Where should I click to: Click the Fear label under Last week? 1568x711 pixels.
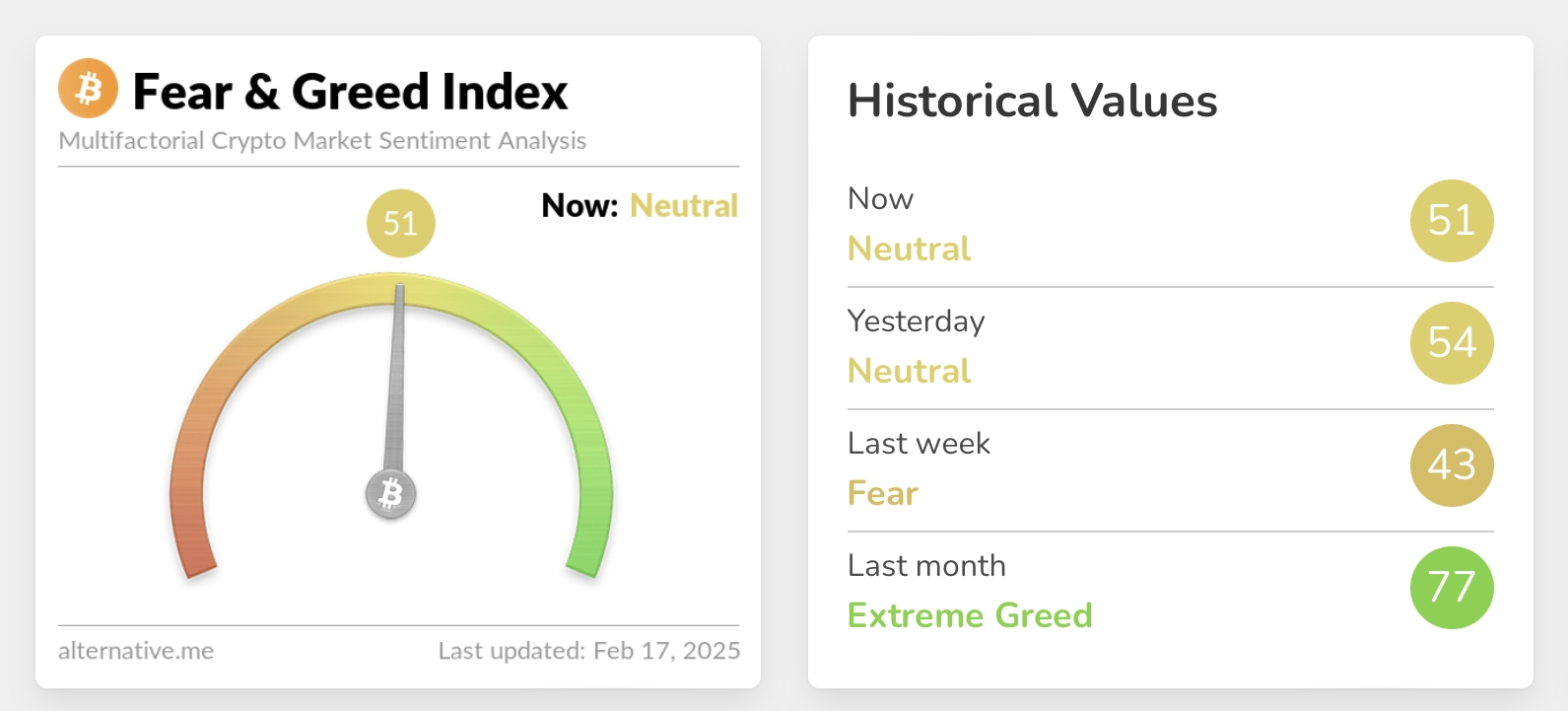(883, 493)
